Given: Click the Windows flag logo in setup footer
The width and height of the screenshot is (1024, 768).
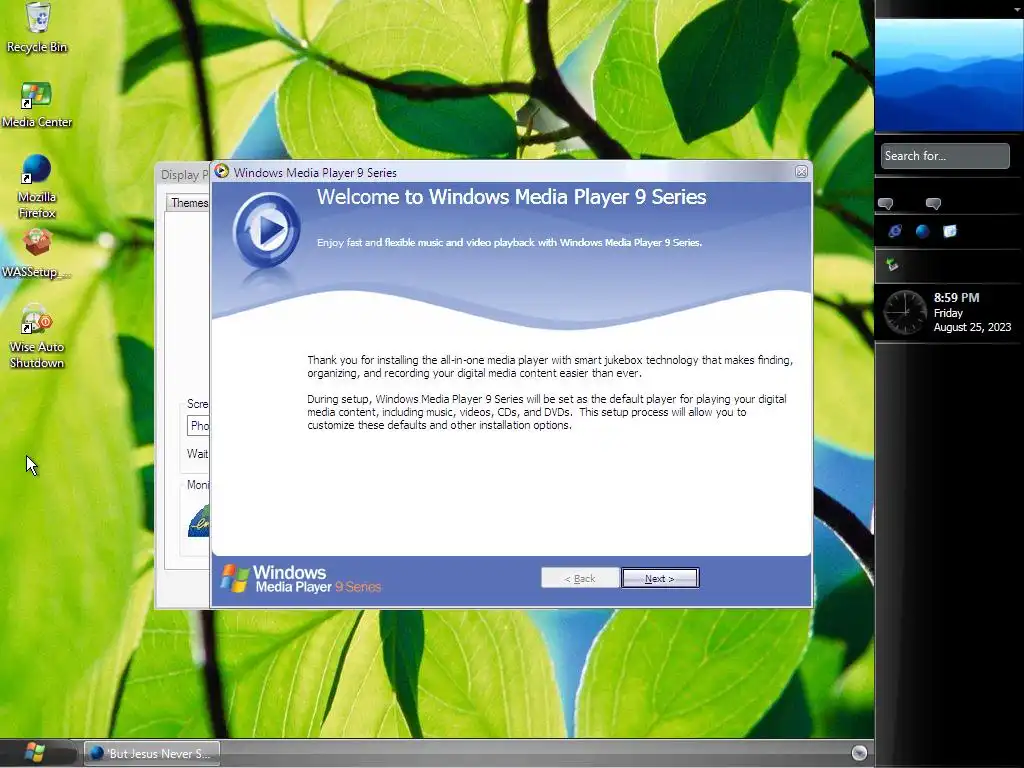Looking at the screenshot, I should [x=235, y=579].
